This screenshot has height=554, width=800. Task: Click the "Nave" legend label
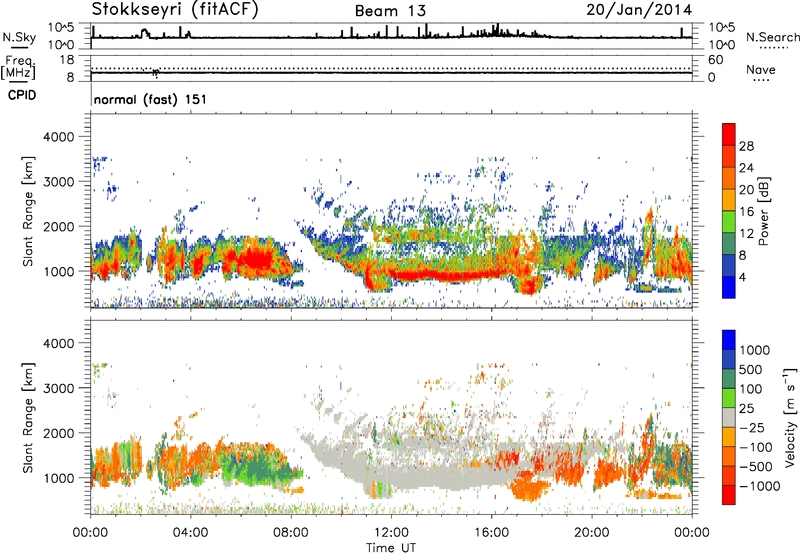761,70
